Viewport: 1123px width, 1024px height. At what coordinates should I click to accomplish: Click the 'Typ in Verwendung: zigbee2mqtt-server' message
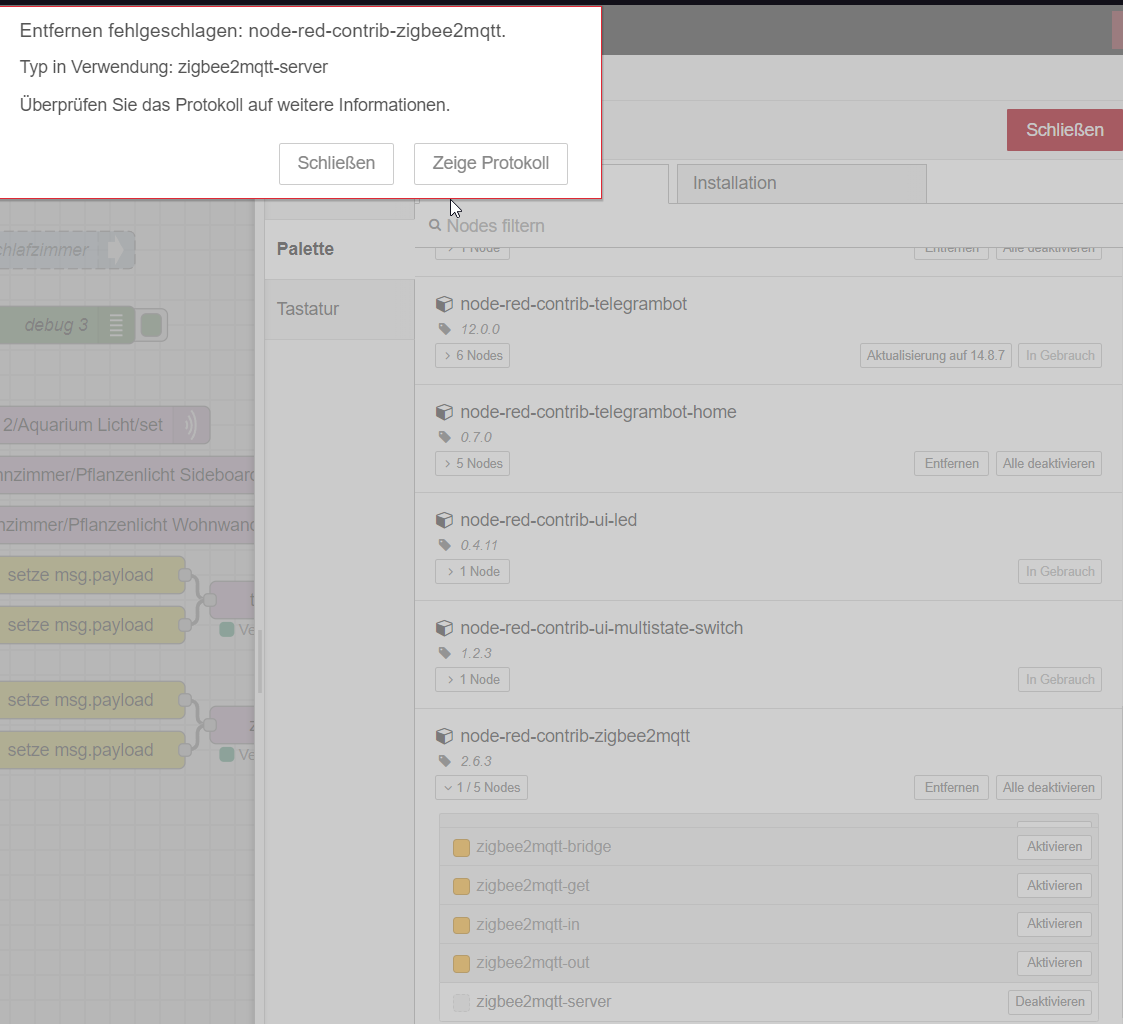click(174, 67)
